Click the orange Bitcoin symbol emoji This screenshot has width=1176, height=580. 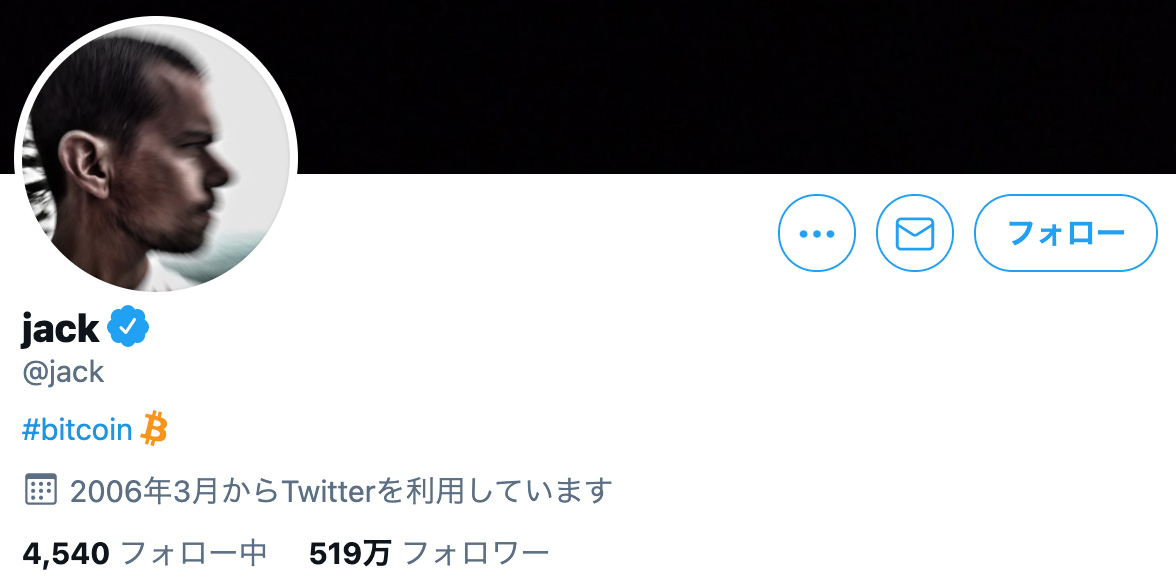[154, 428]
